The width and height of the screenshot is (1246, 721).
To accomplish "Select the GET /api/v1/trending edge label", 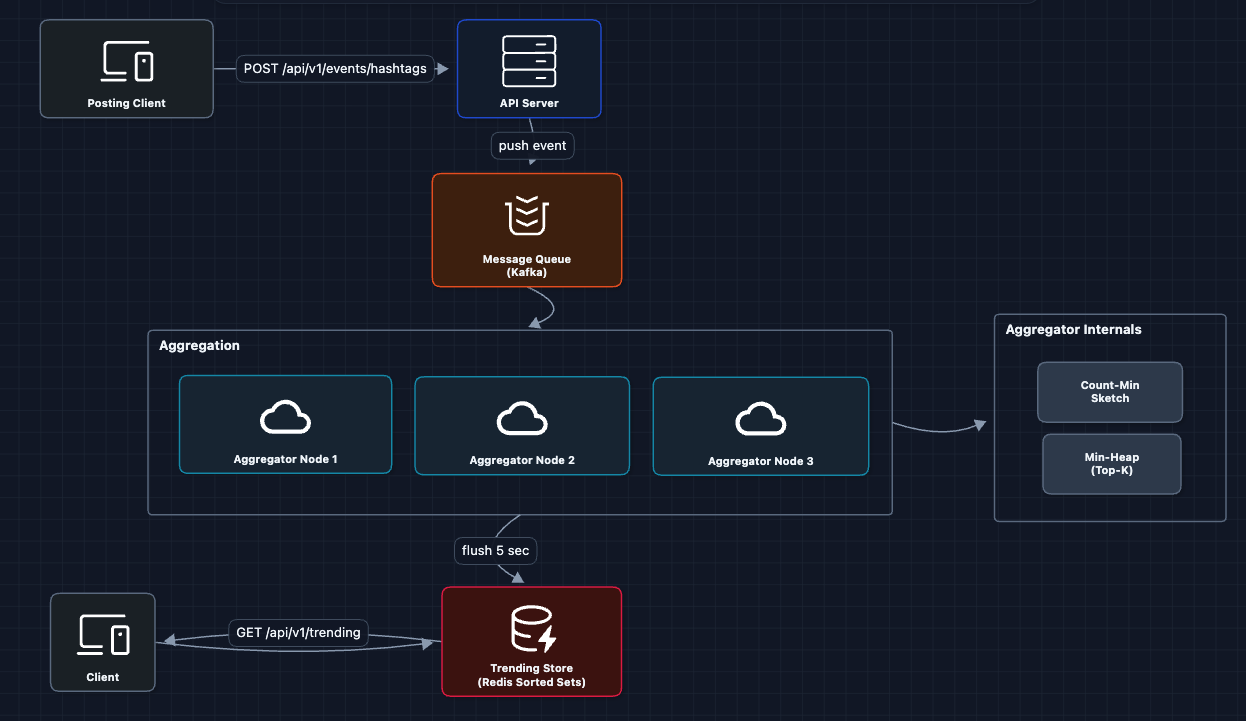I will pyautogui.click(x=298, y=632).
